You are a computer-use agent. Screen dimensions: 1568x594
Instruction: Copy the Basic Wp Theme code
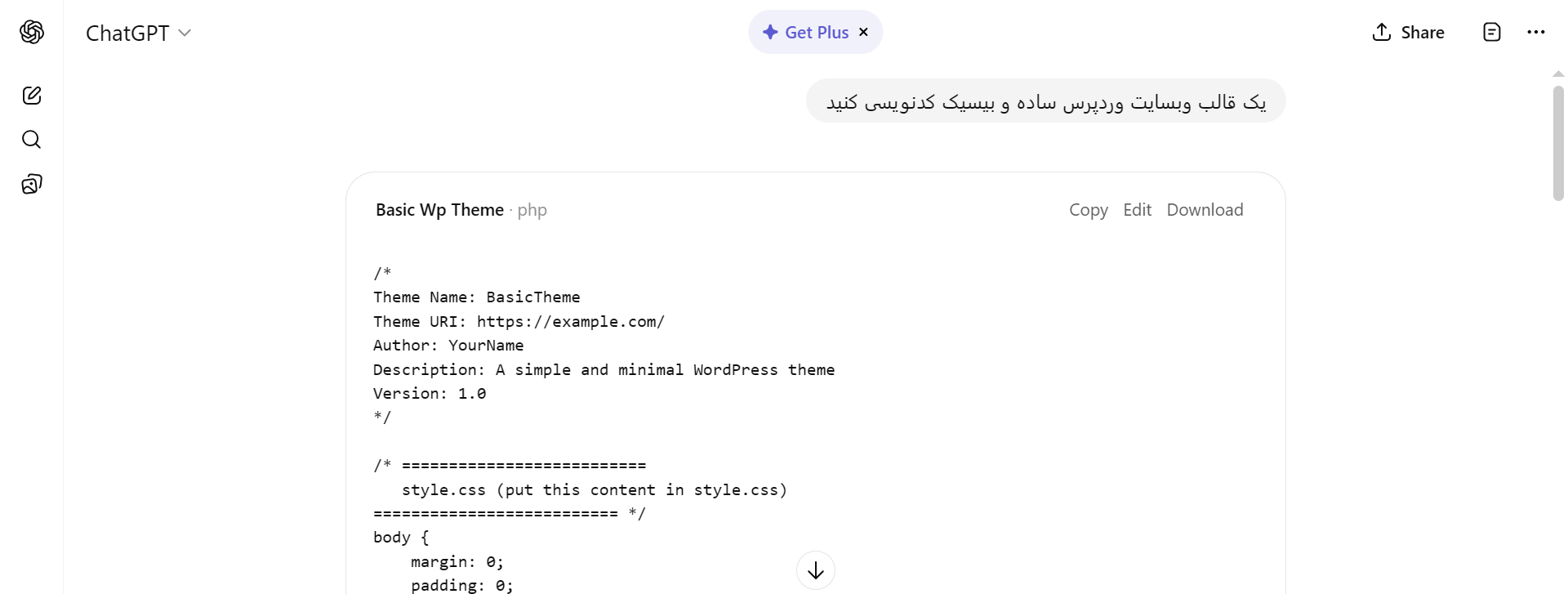pyautogui.click(x=1088, y=209)
